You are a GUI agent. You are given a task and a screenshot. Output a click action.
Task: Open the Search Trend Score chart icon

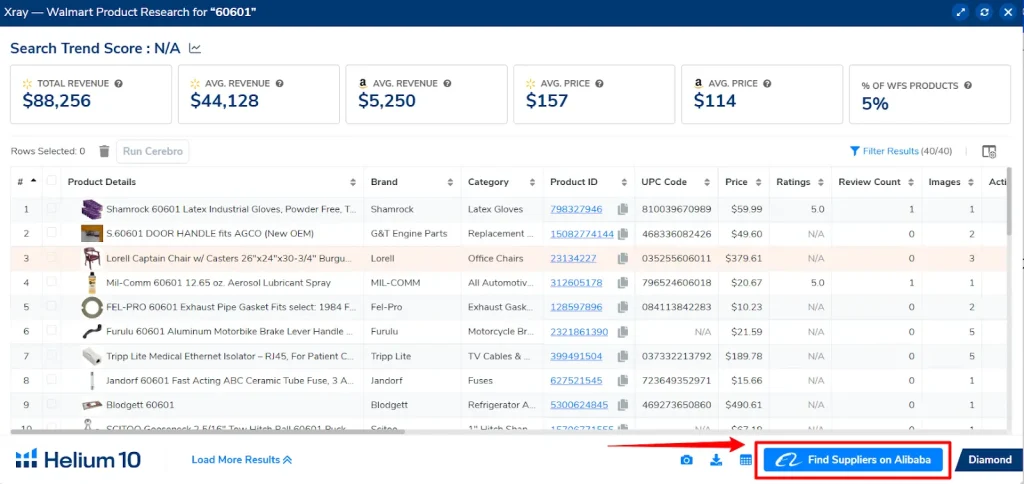pos(195,48)
